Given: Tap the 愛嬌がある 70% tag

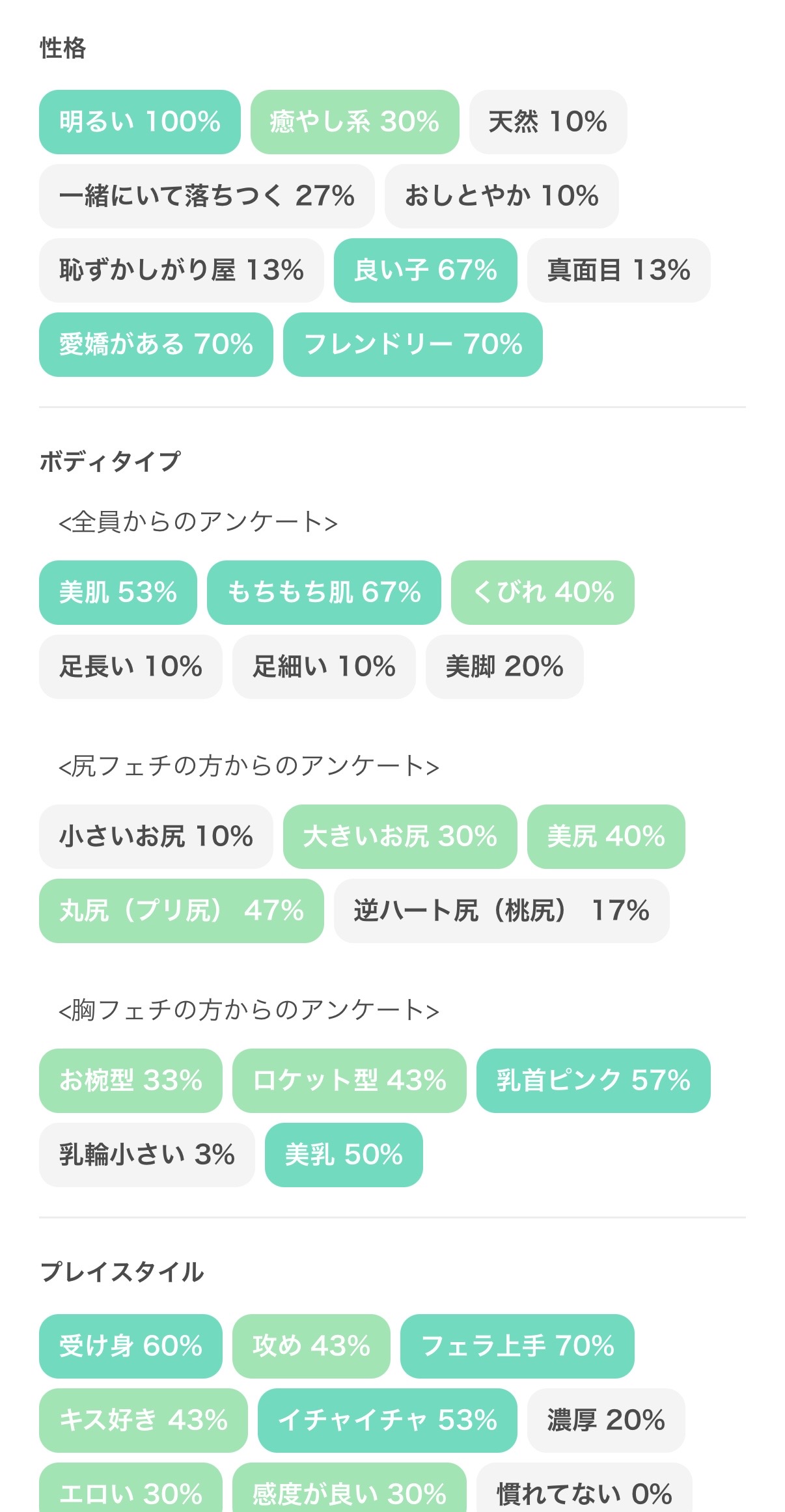Looking at the screenshot, I should (156, 344).
